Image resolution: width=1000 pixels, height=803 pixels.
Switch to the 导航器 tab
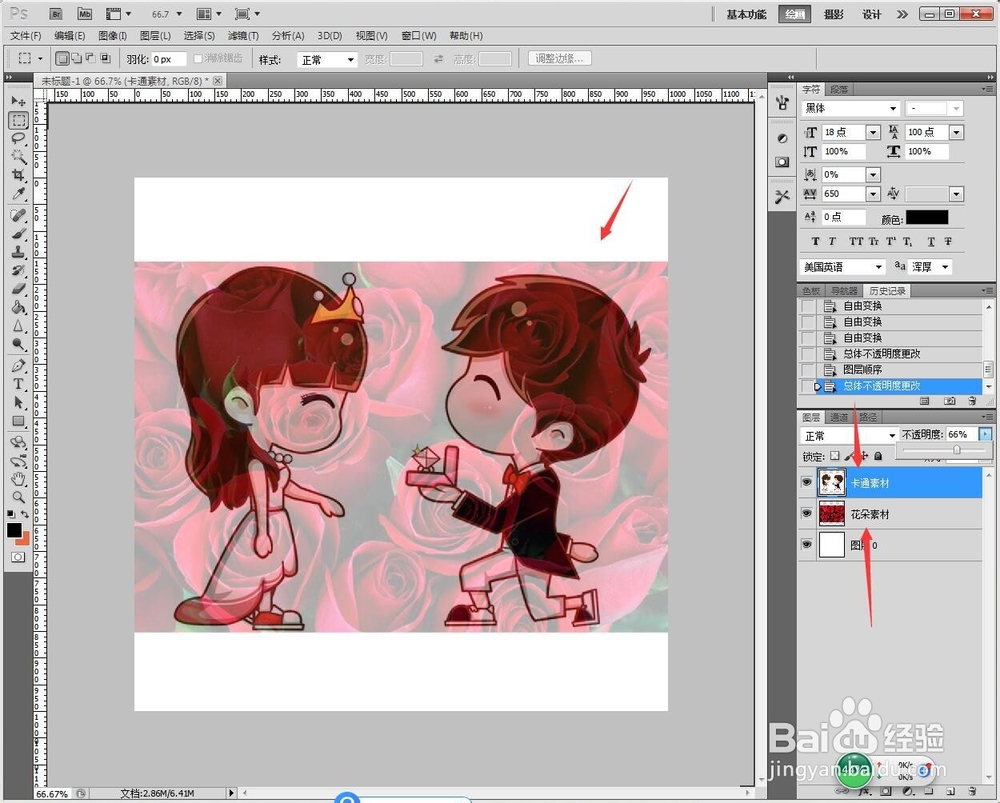844,291
